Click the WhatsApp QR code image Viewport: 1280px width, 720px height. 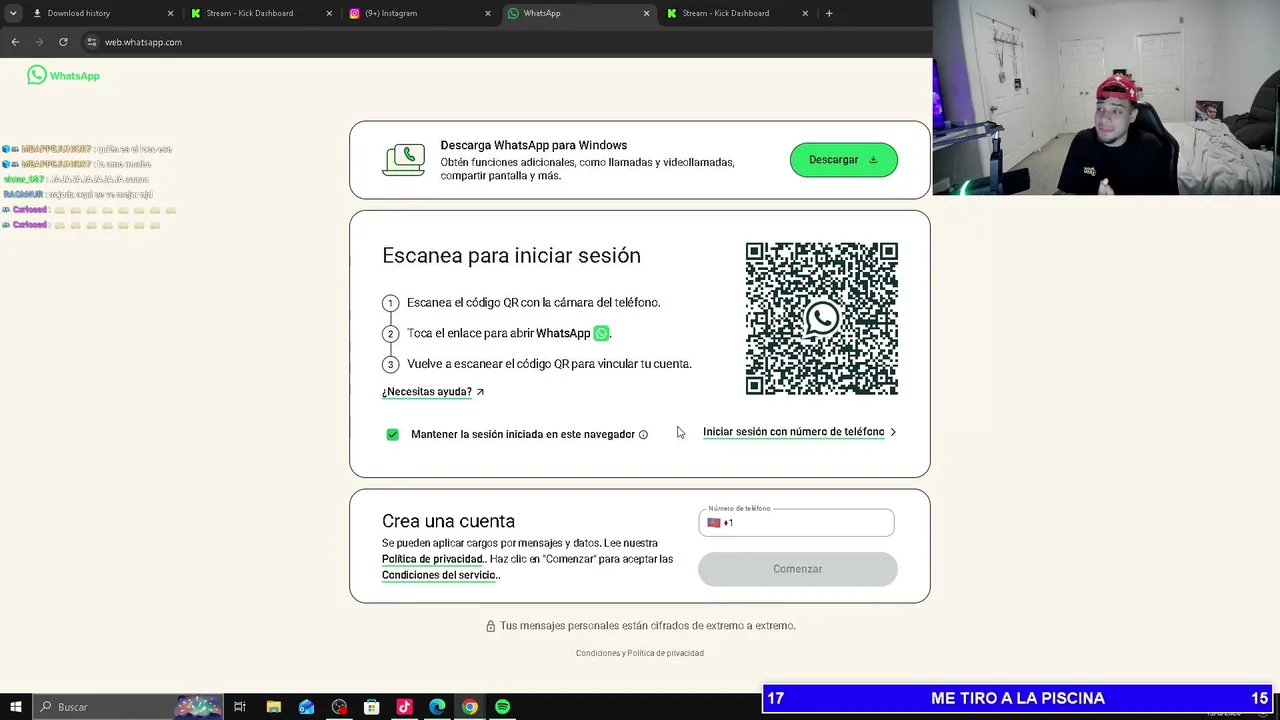click(821, 318)
